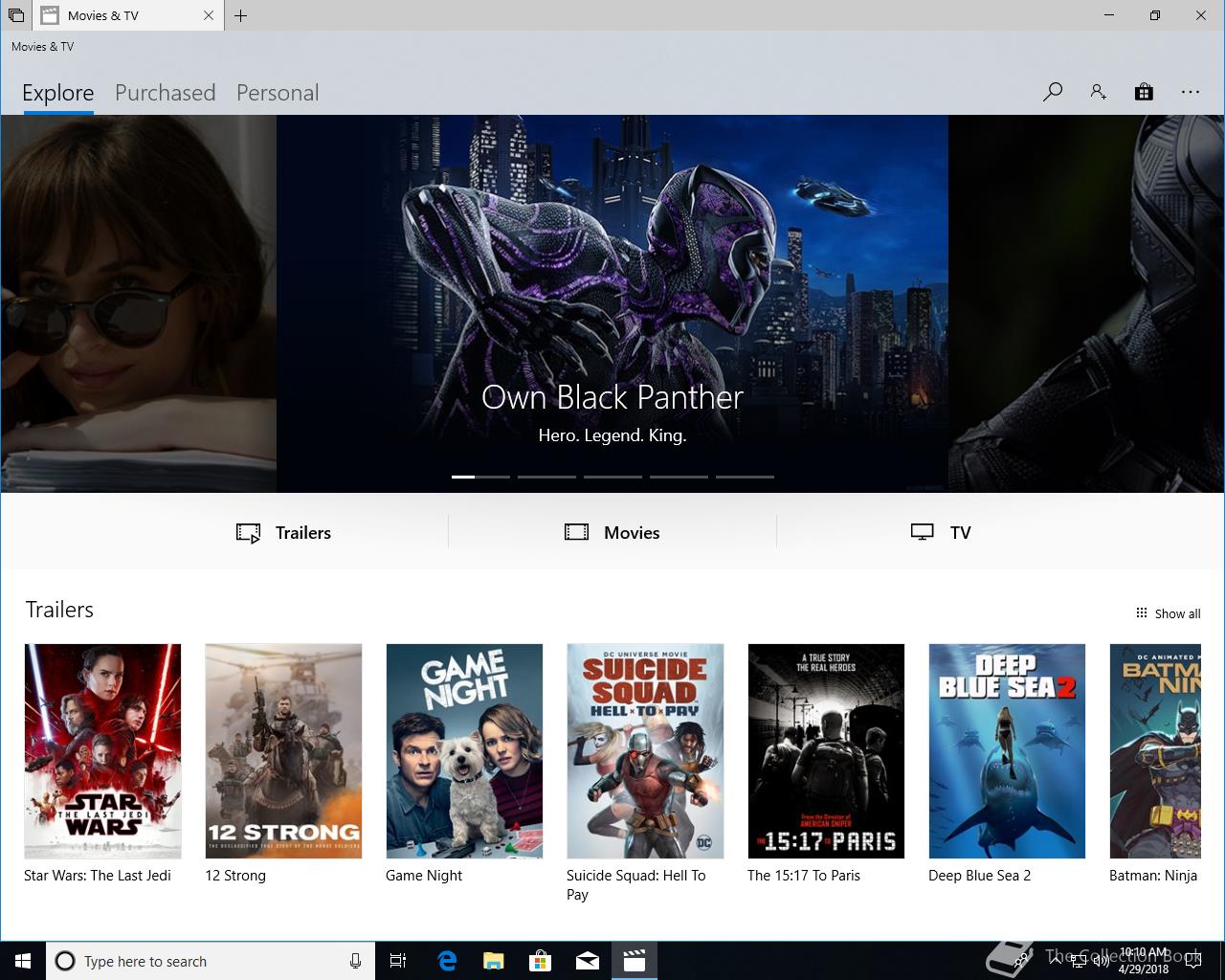Image resolution: width=1225 pixels, height=980 pixels.
Task: Select the Suicide Squad: Hell To Pay poster
Action: point(645,751)
